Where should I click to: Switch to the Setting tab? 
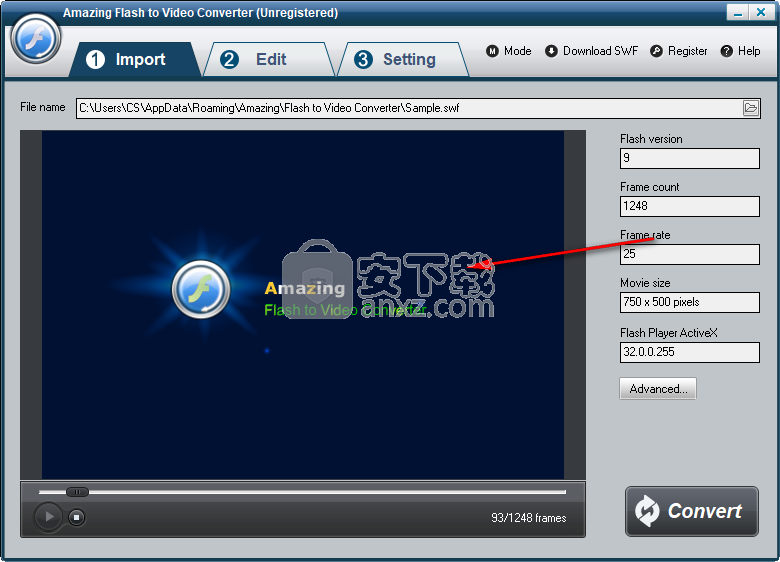point(401,60)
